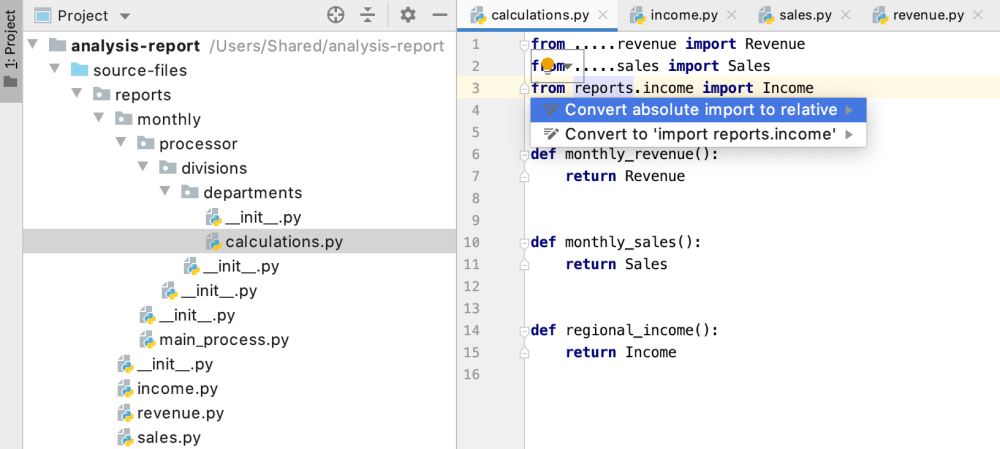Image resolution: width=1000 pixels, height=449 pixels.
Task: Toggle code fold marker beside monthly_revenue definition
Action: click(524, 154)
